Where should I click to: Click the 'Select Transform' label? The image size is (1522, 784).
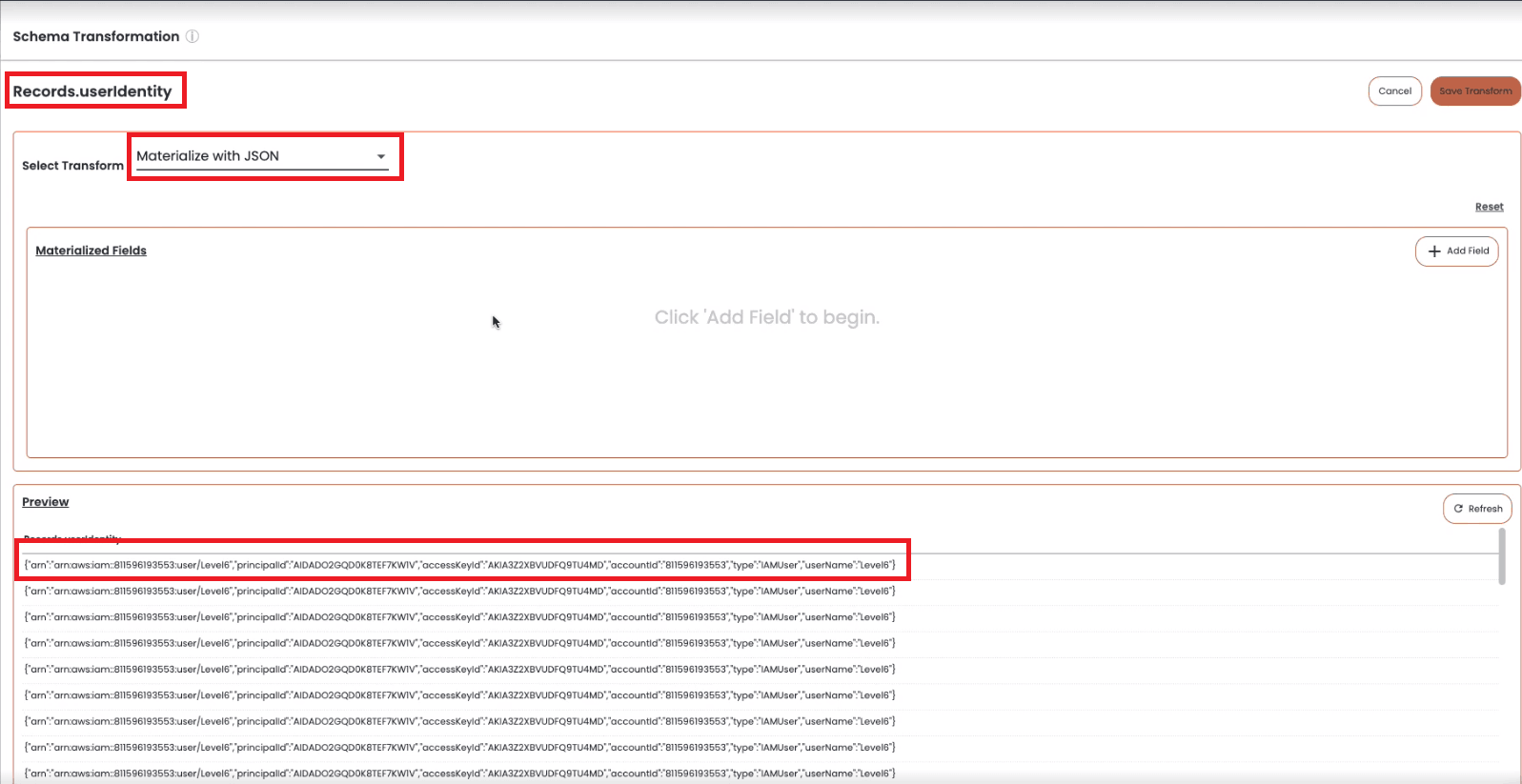coord(72,166)
